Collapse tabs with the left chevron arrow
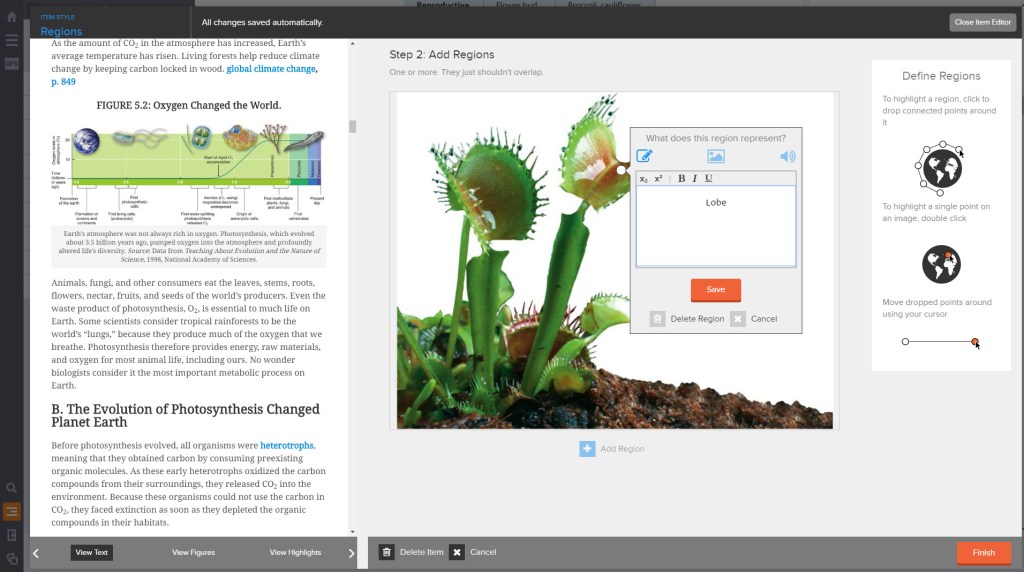Viewport: 1024px width, 572px height. [36, 553]
